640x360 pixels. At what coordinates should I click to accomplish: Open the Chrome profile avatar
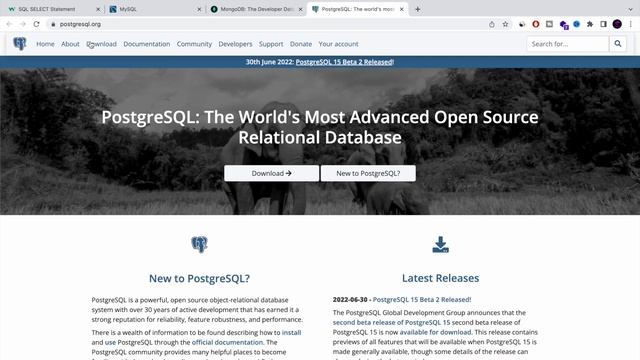click(617, 24)
